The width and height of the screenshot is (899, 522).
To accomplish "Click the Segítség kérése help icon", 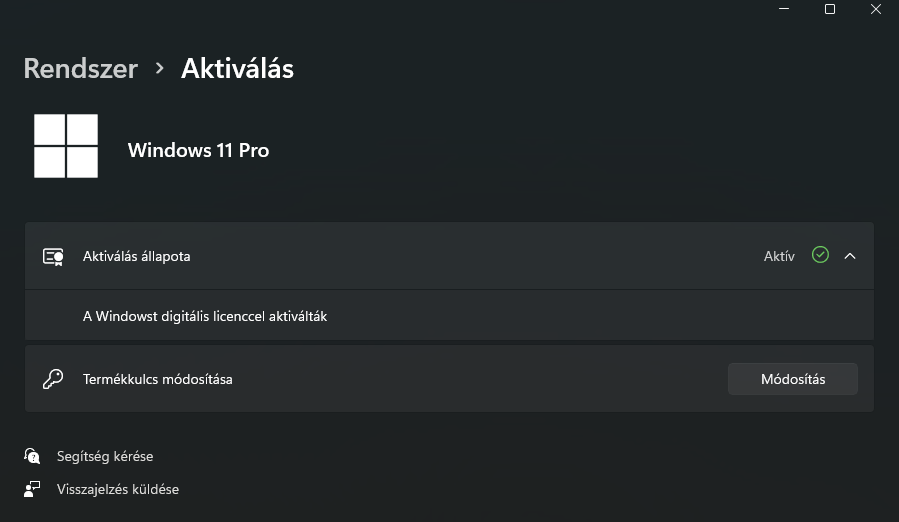I will [33, 456].
